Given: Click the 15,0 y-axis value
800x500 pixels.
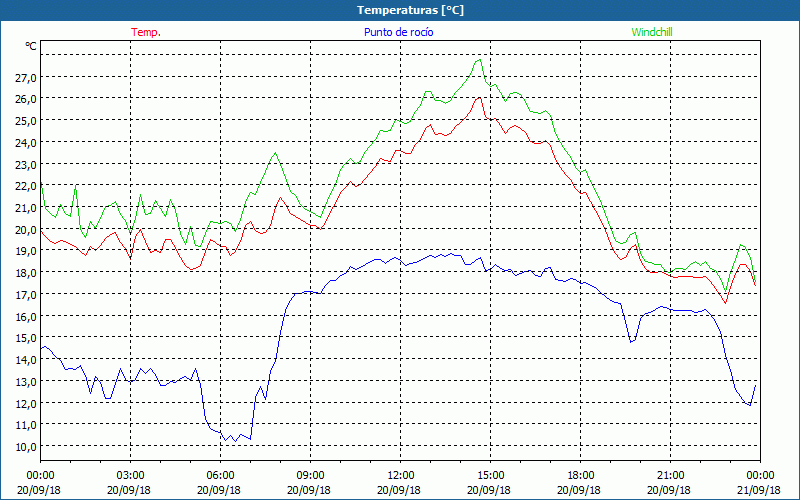Looking at the screenshot, I should pos(27,339).
